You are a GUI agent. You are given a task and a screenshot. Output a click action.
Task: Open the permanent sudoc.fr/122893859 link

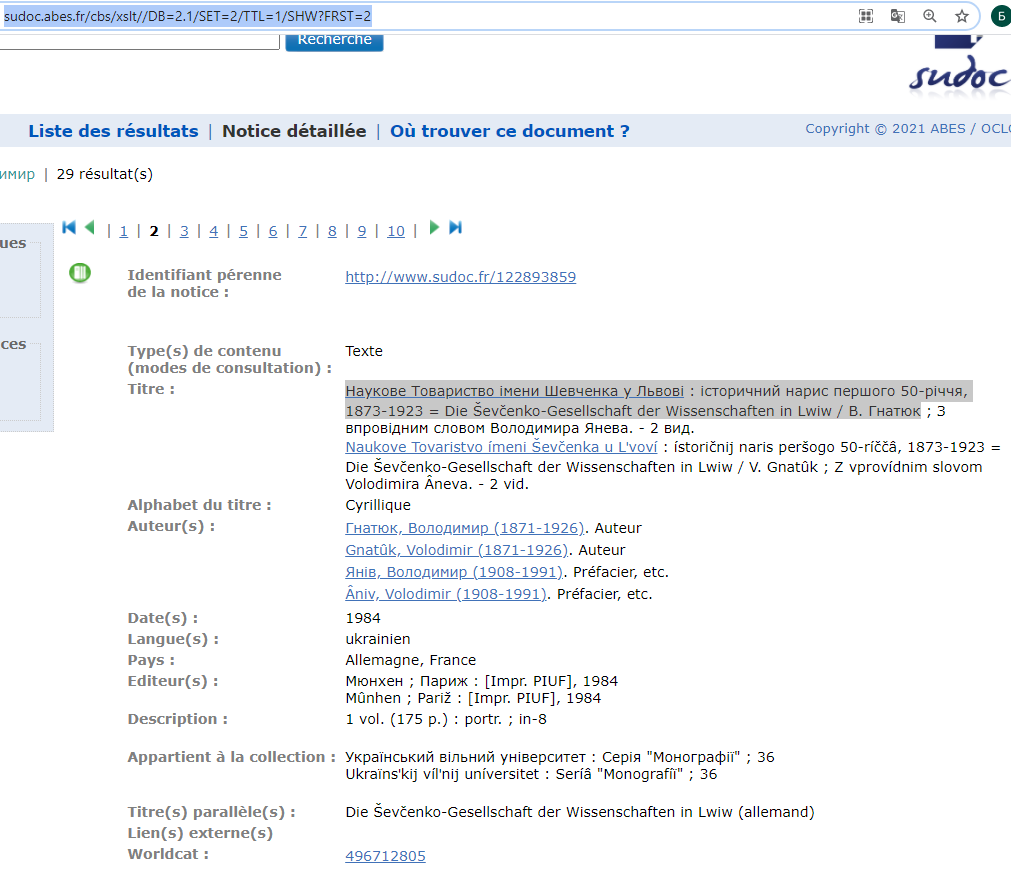[x=460, y=277]
